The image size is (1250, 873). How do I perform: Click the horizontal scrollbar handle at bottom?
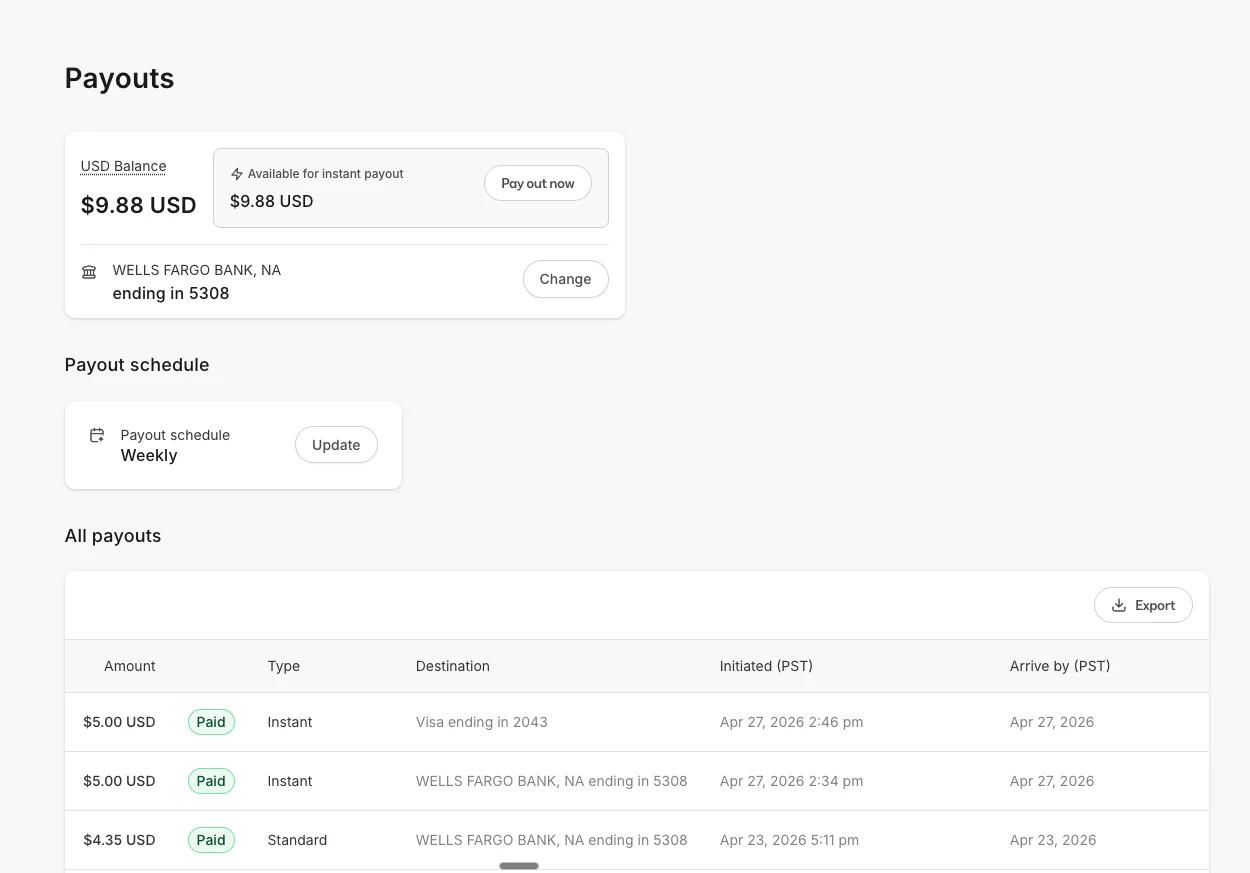519,866
